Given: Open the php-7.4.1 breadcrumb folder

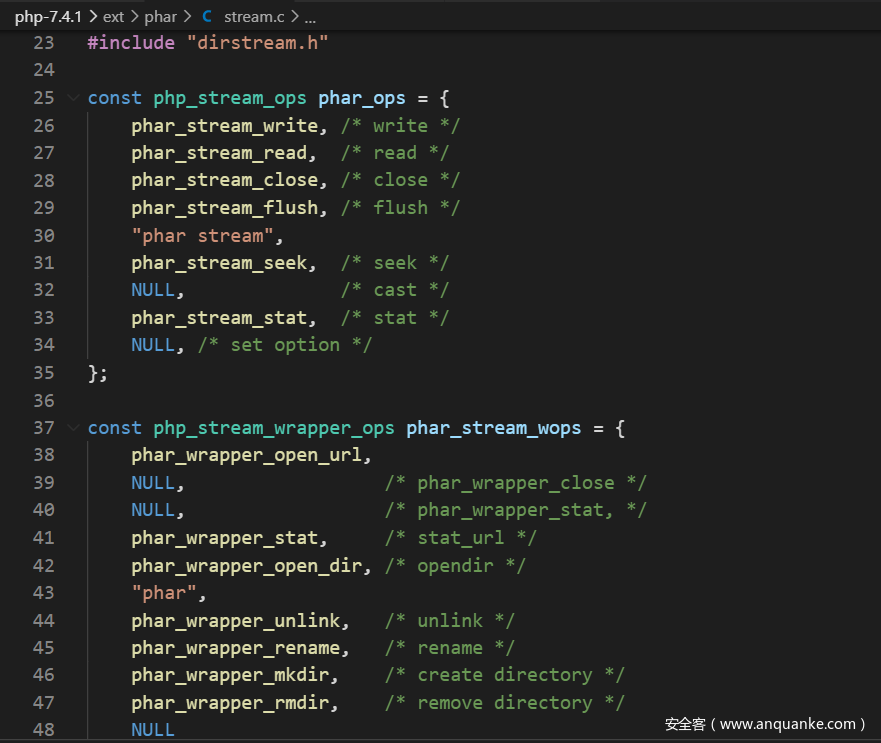Looking at the screenshot, I should coord(48,17).
